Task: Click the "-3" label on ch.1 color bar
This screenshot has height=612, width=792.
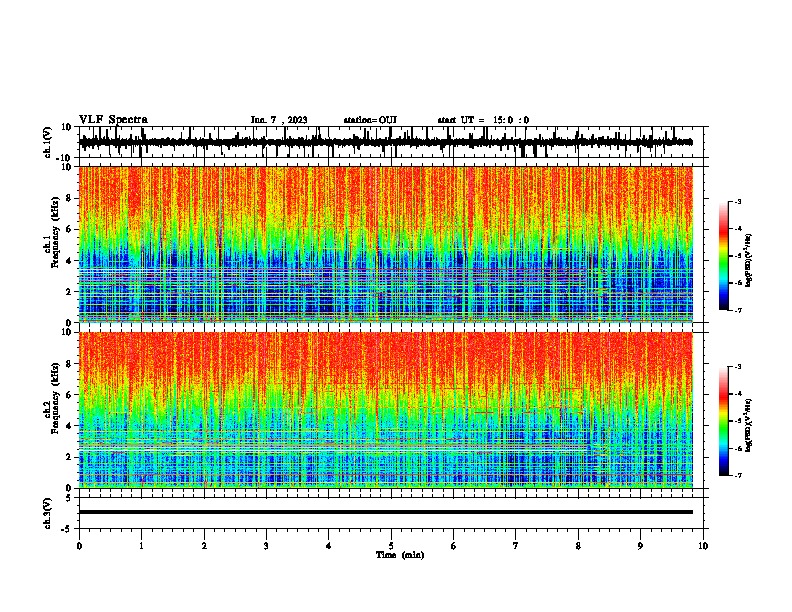Action: 738,201
